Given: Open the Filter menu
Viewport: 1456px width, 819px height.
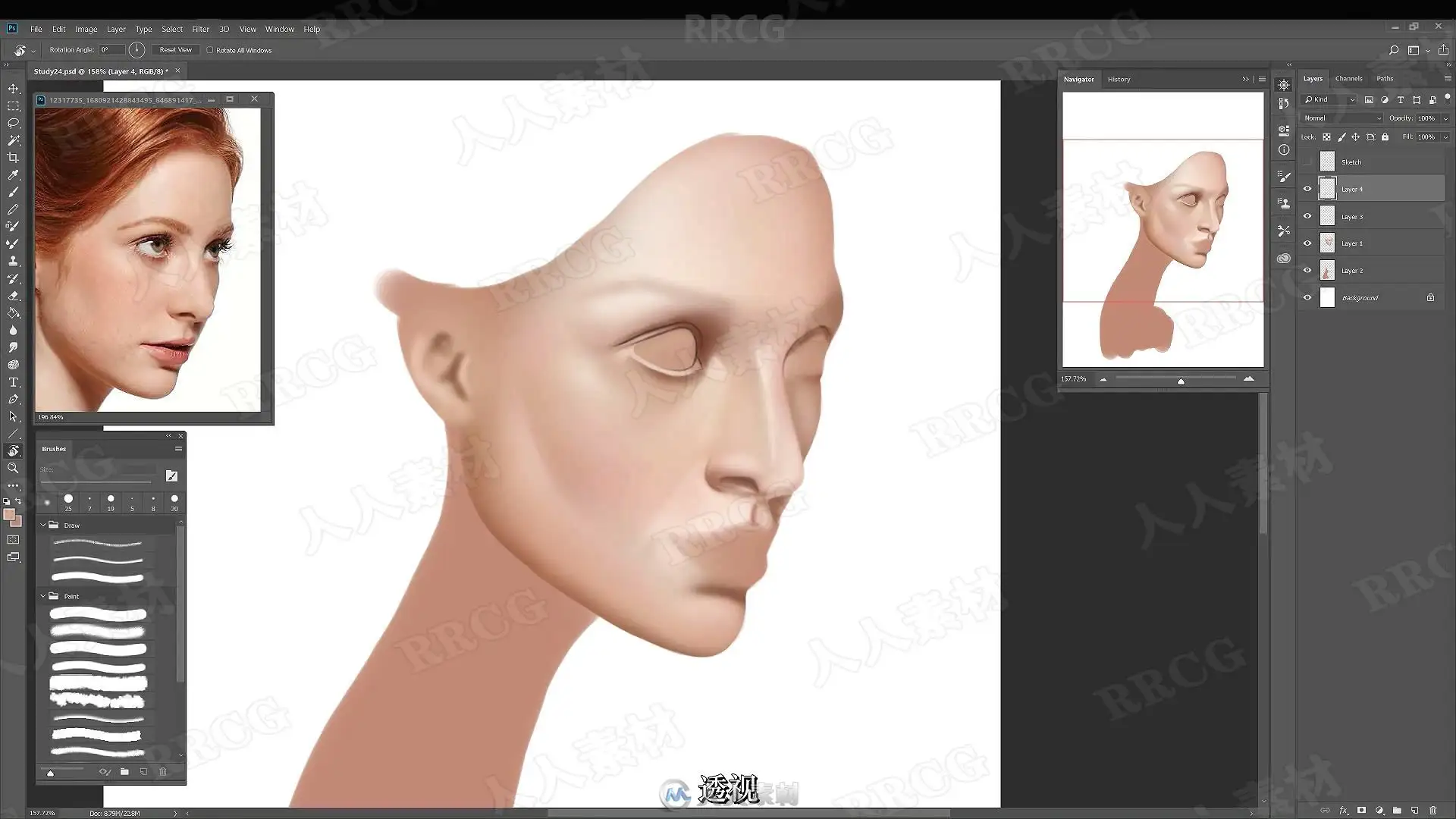Looking at the screenshot, I should tap(200, 29).
